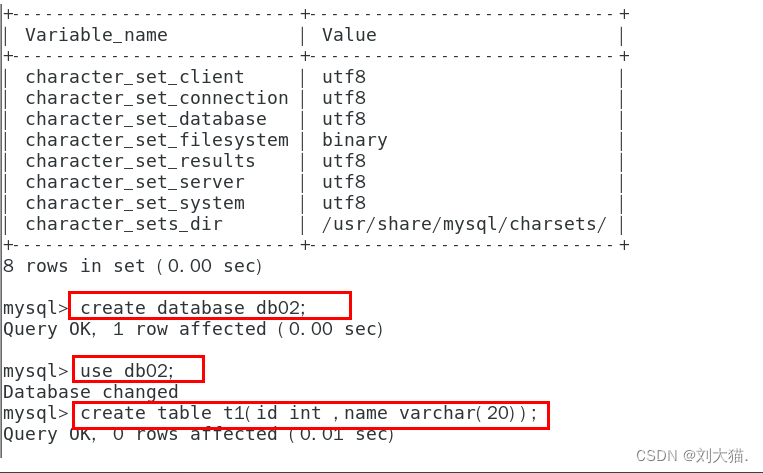This screenshot has height=473, width=763.
Task: Click the "use db02;" command
Action: coord(138,370)
